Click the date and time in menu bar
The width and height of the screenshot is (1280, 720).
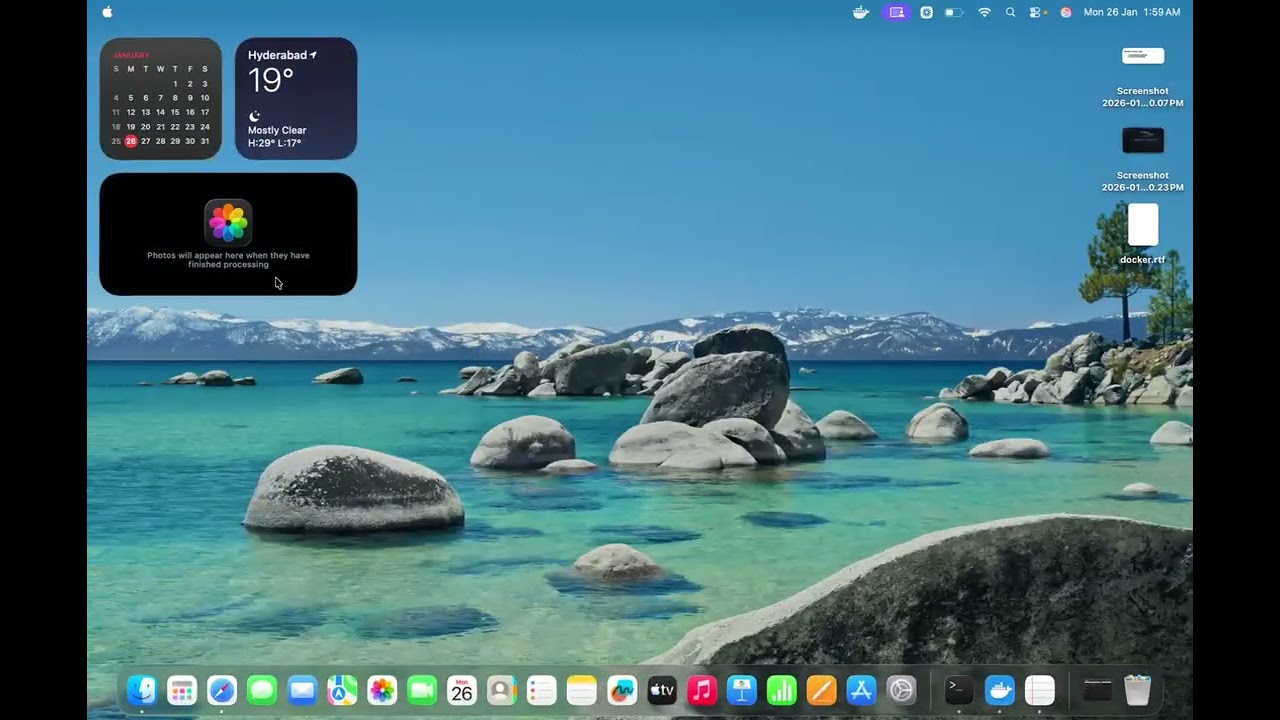1132,12
